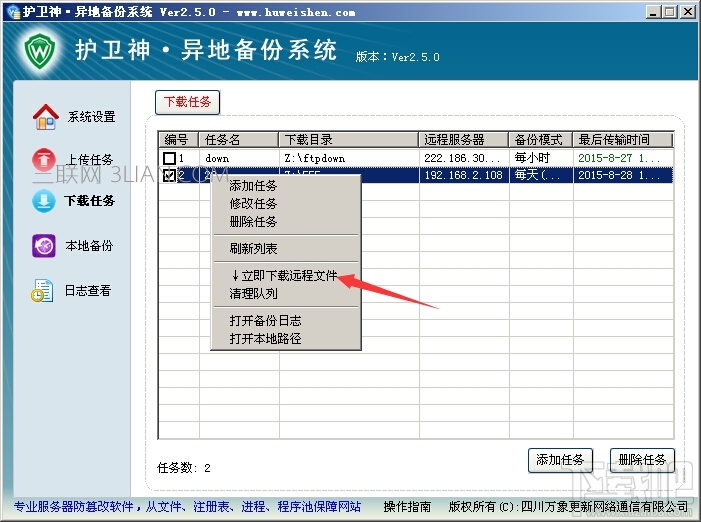Screen dimensions: 701x522
Task: Click the 远程服务器 column header
Action: 464,139
